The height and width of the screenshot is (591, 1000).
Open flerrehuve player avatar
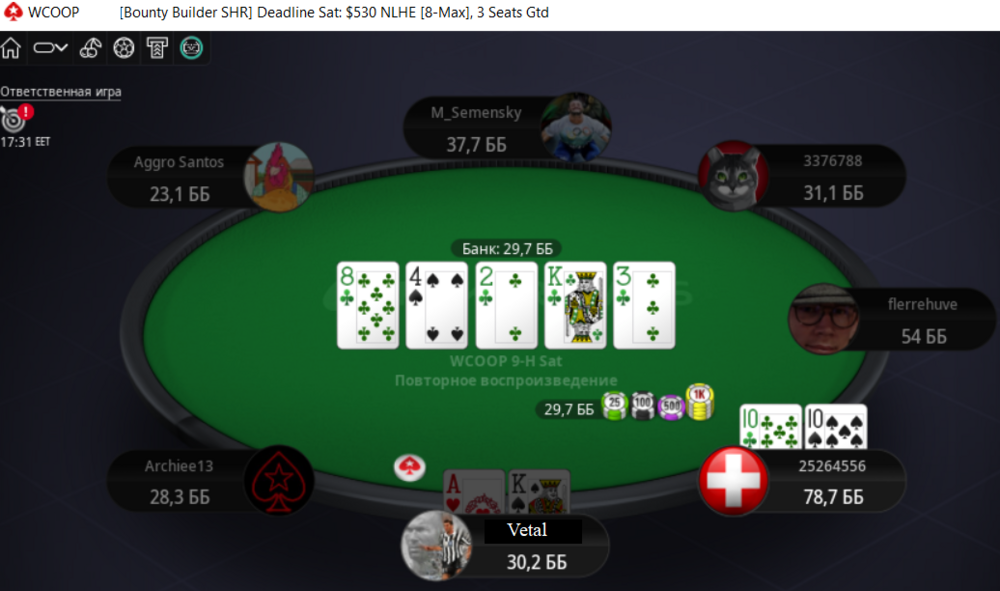click(823, 319)
